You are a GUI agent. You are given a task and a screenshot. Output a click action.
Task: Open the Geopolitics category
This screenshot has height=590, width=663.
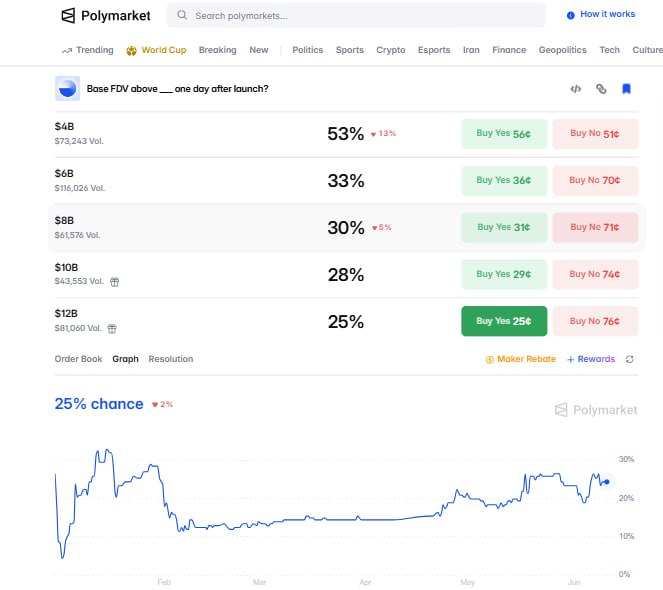[x=562, y=50]
